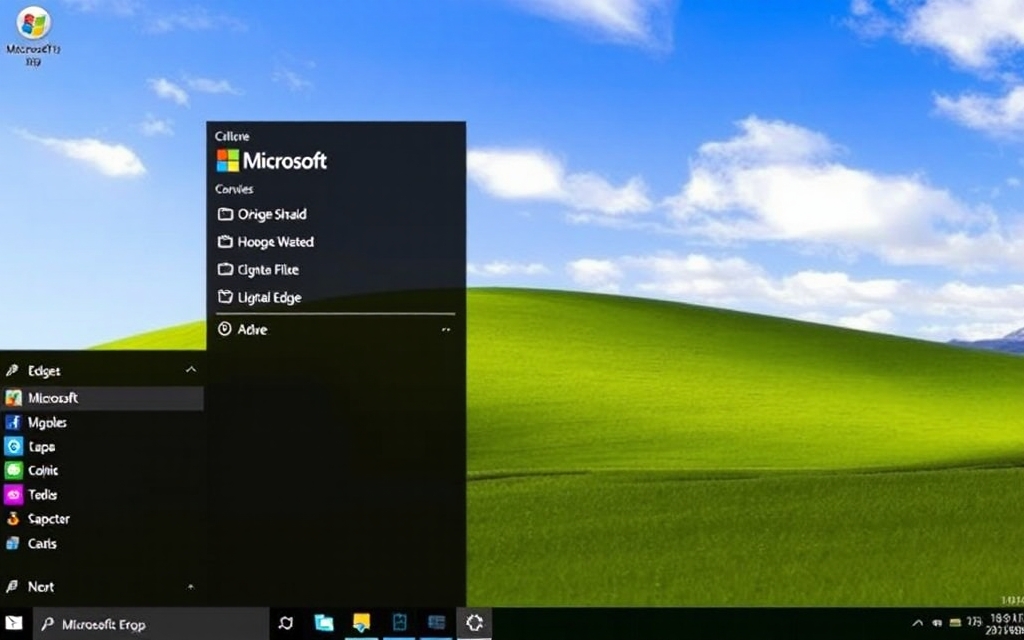Image resolution: width=1024 pixels, height=640 pixels.
Task: Open the clock and date in taskbar
Action: click(1006, 624)
